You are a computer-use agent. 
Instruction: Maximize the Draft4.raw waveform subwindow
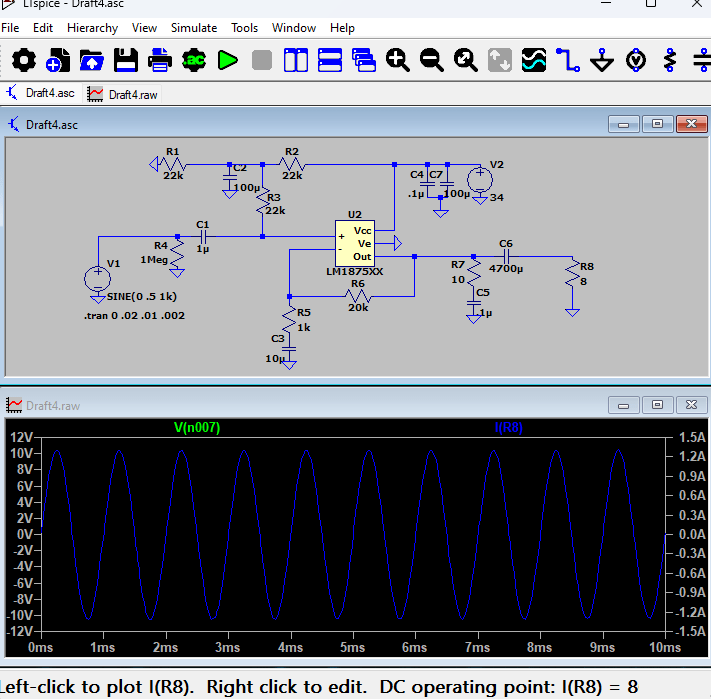click(657, 405)
